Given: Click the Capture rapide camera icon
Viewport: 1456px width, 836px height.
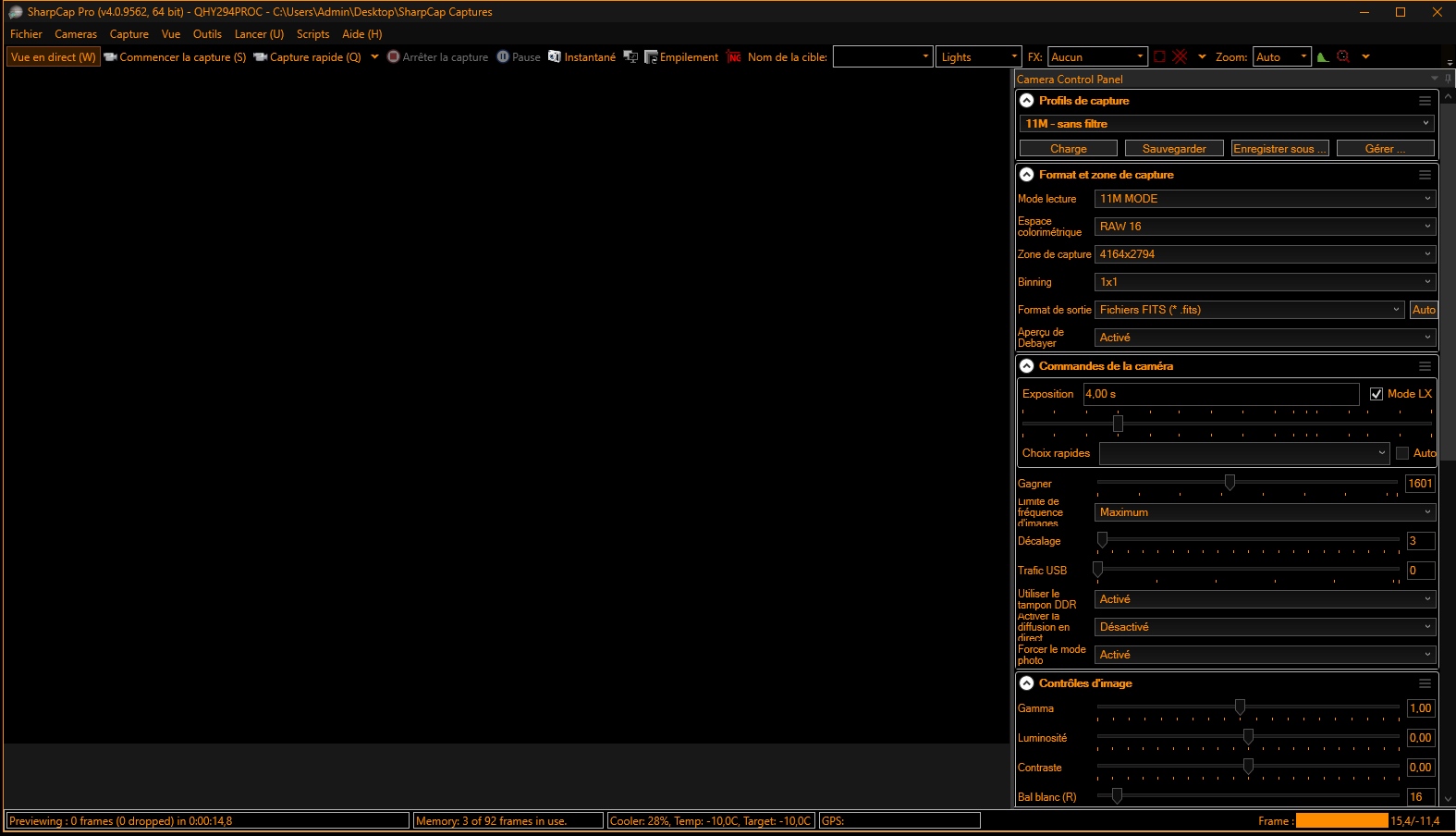Looking at the screenshot, I should click(x=261, y=57).
